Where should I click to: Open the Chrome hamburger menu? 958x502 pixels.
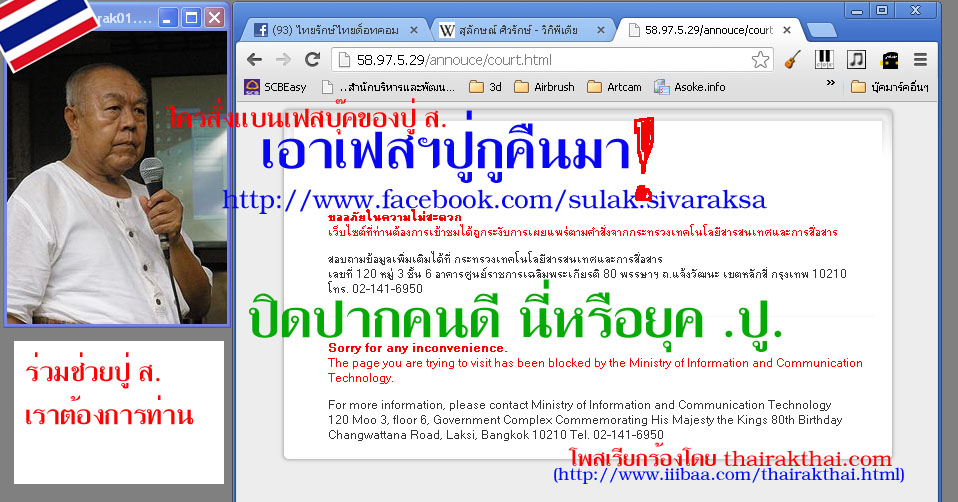(x=921, y=59)
